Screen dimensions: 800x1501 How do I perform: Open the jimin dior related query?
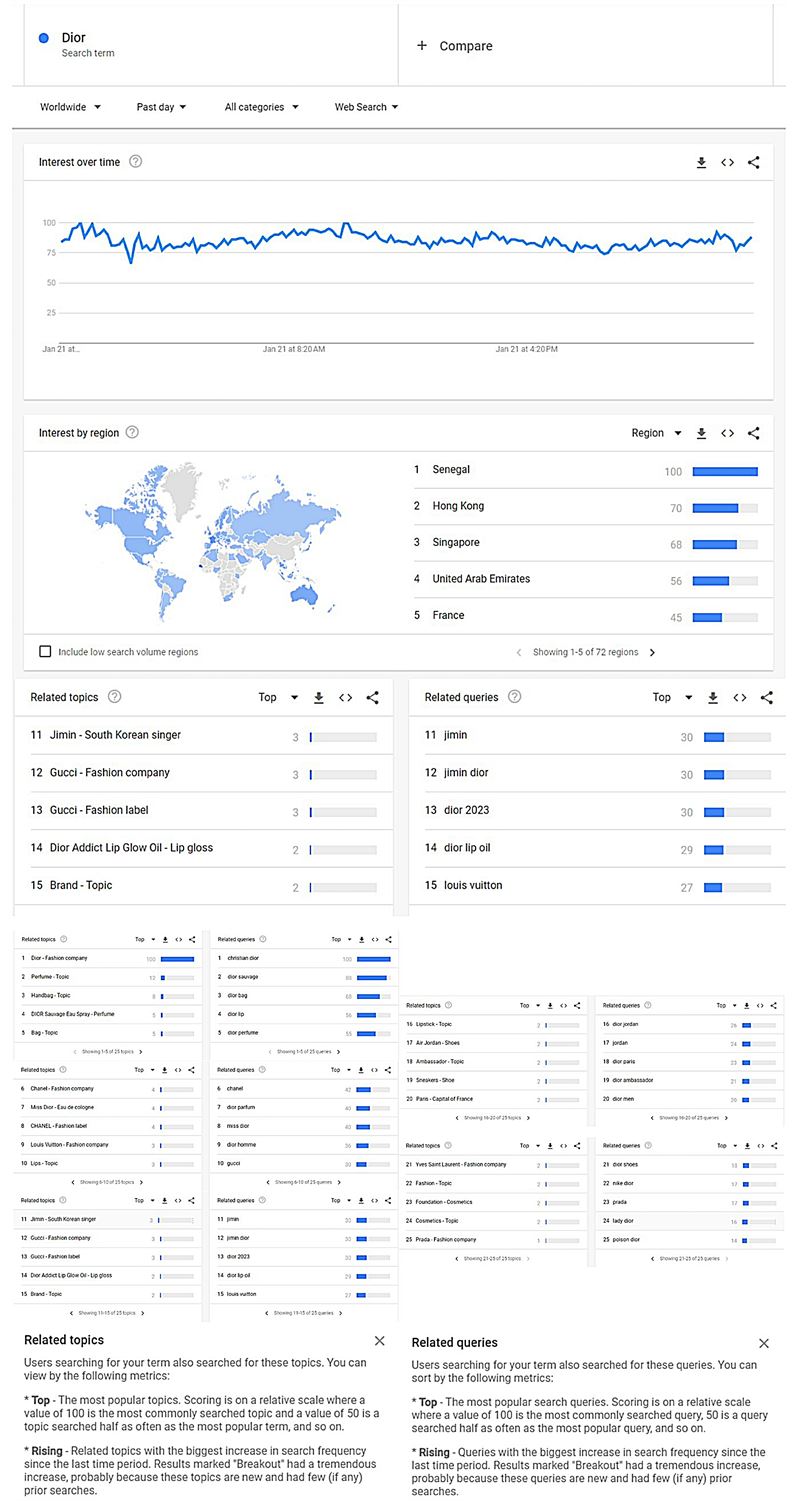[x=466, y=773]
